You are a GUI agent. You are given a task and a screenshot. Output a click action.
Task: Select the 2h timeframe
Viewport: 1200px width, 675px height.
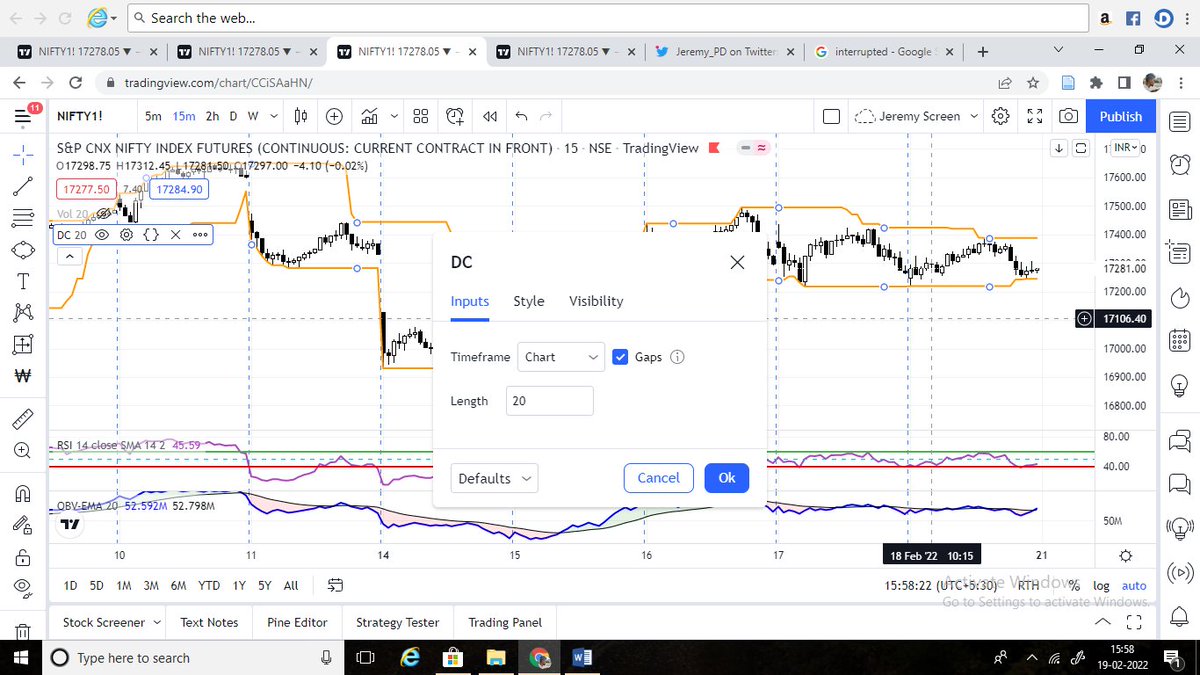click(x=212, y=116)
